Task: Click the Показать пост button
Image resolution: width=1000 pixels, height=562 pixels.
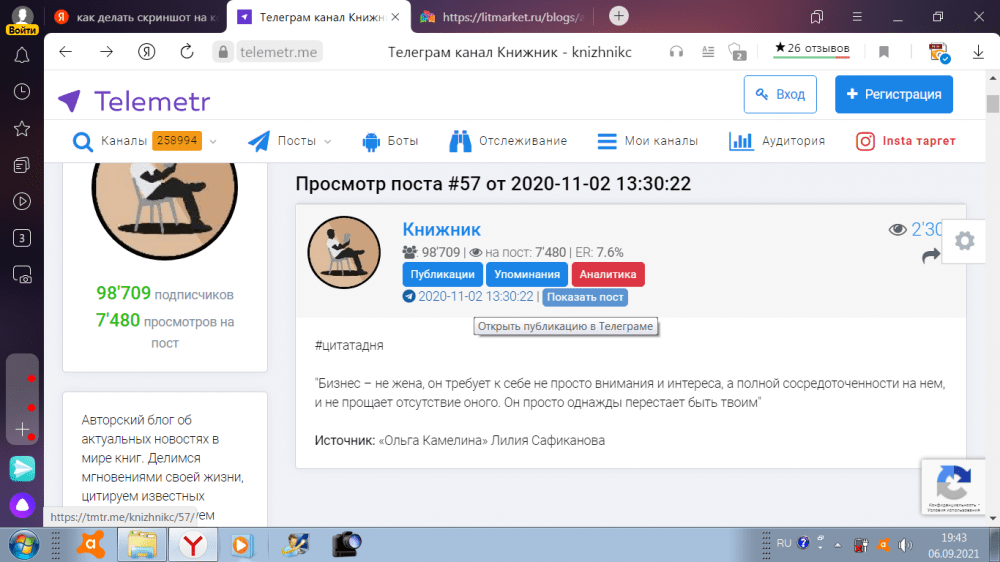Action: tap(585, 297)
